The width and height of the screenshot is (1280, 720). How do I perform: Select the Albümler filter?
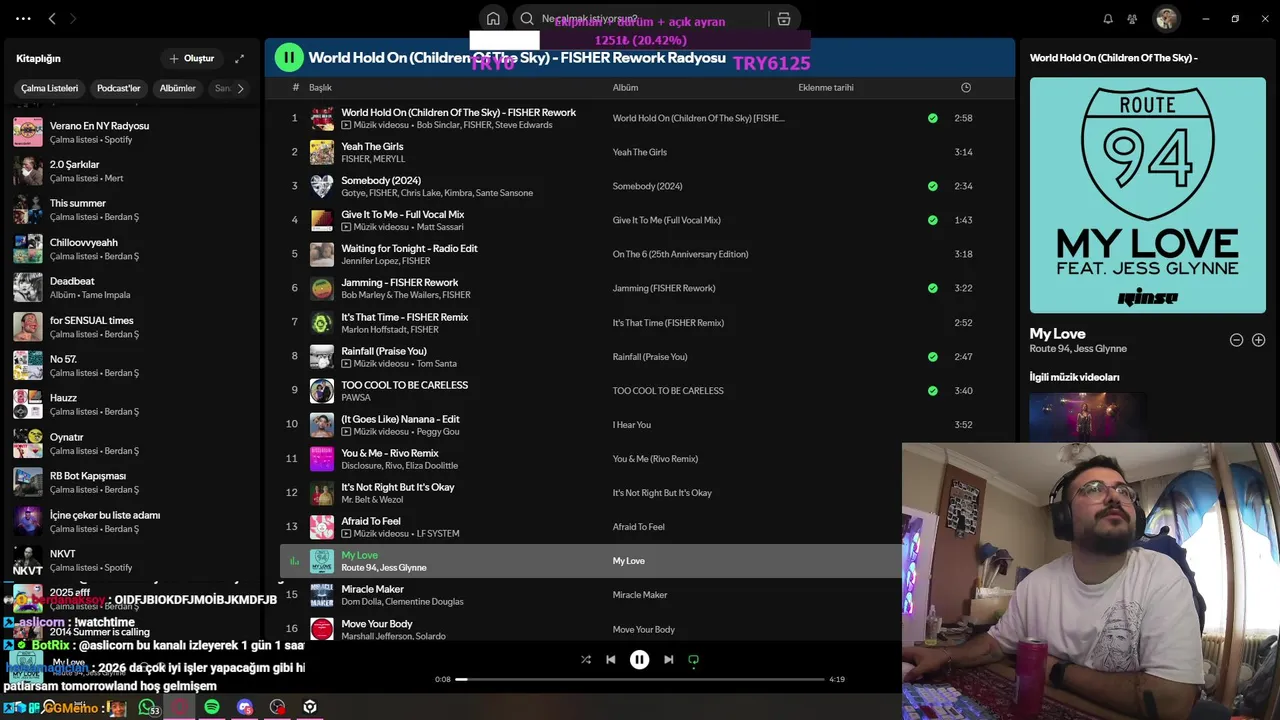(x=178, y=88)
